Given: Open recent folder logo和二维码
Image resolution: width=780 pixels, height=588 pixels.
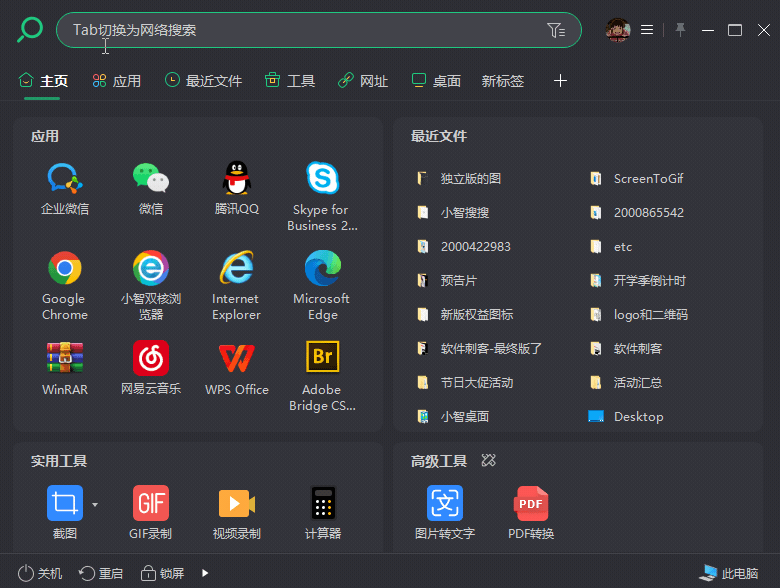Looking at the screenshot, I should 638,314.
